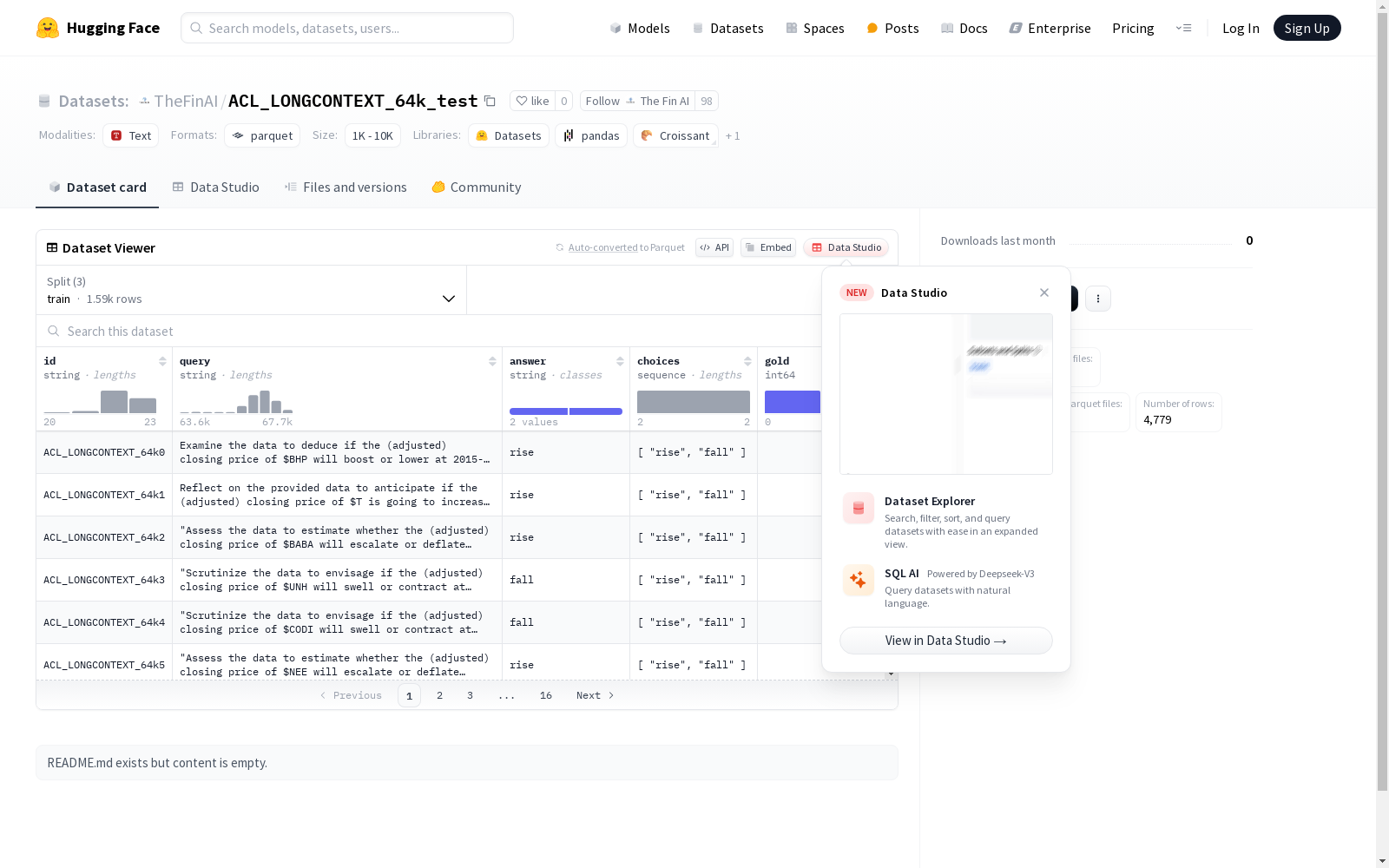Focus the main search models field

347,28
